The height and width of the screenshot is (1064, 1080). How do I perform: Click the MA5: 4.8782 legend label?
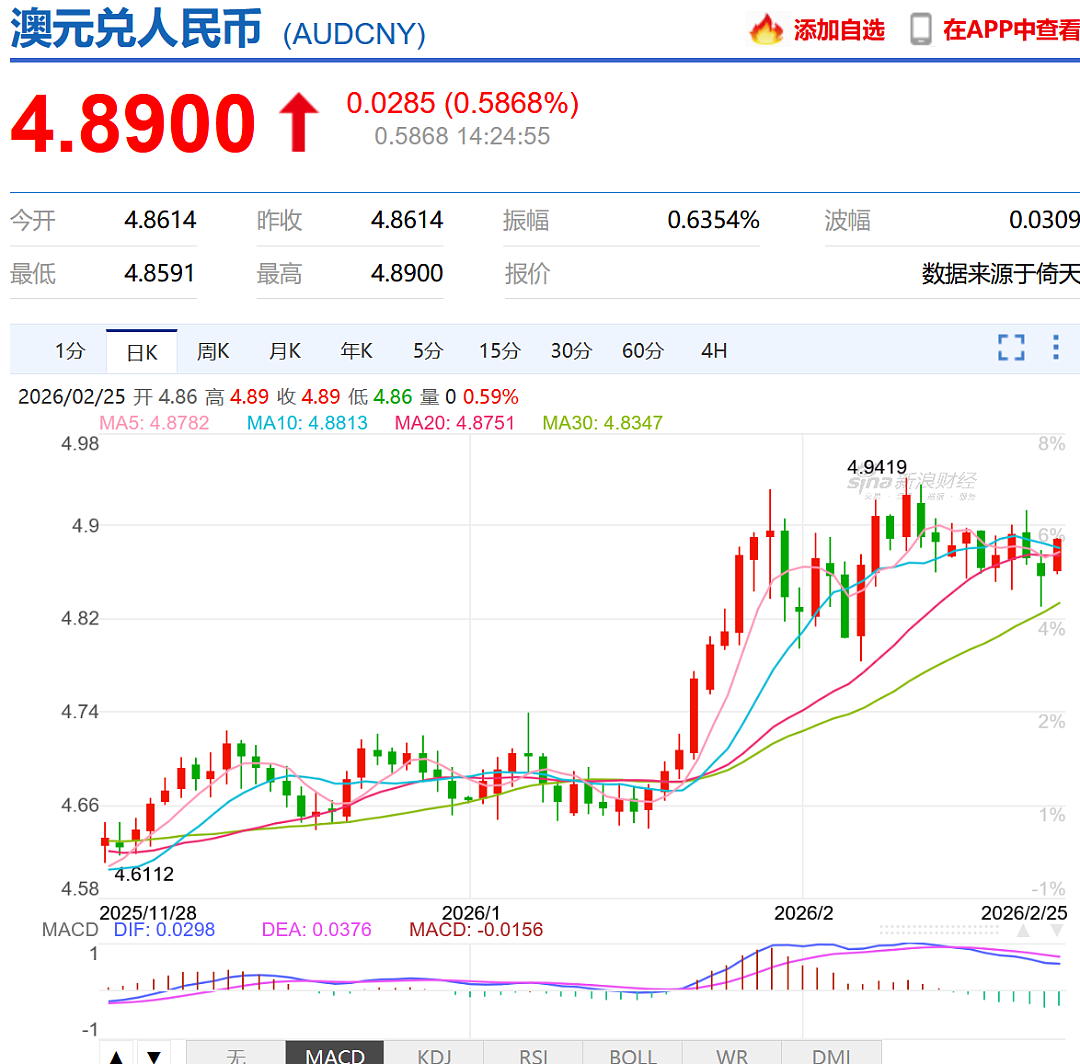point(154,423)
